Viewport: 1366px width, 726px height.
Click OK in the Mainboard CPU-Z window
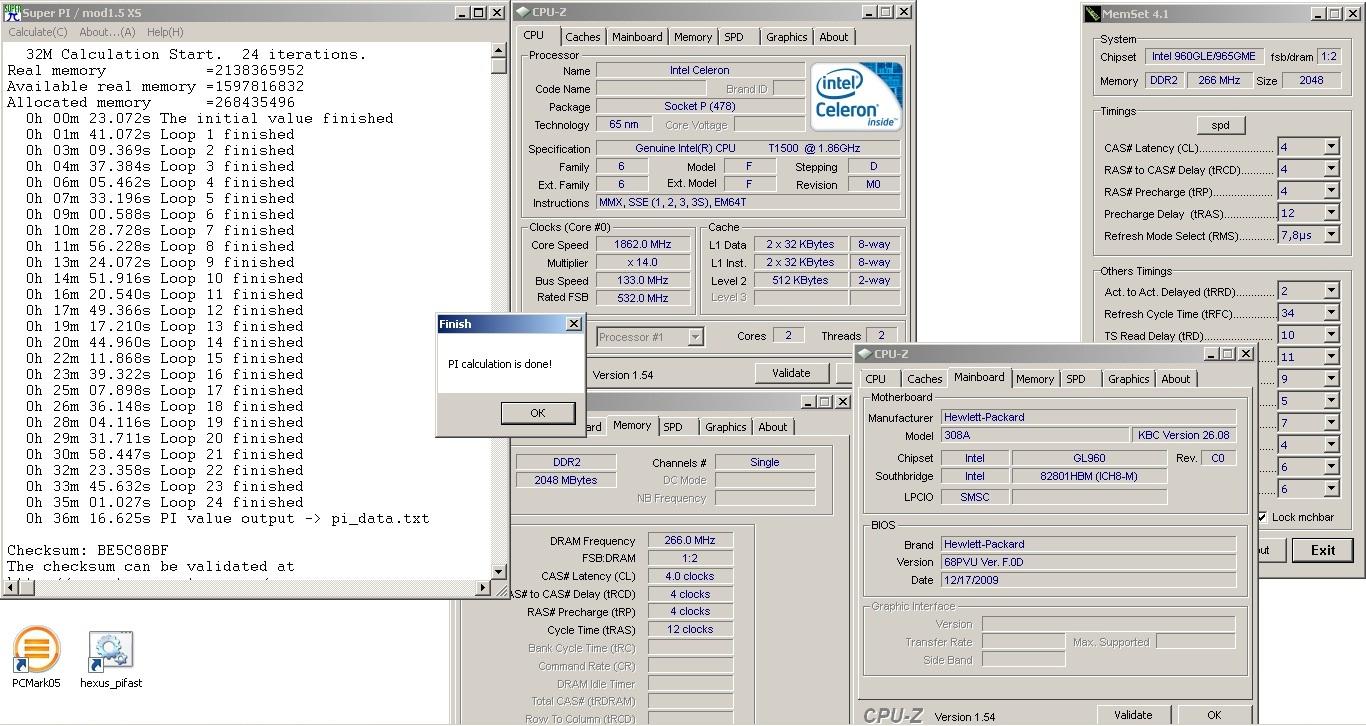coord(1213,715)
